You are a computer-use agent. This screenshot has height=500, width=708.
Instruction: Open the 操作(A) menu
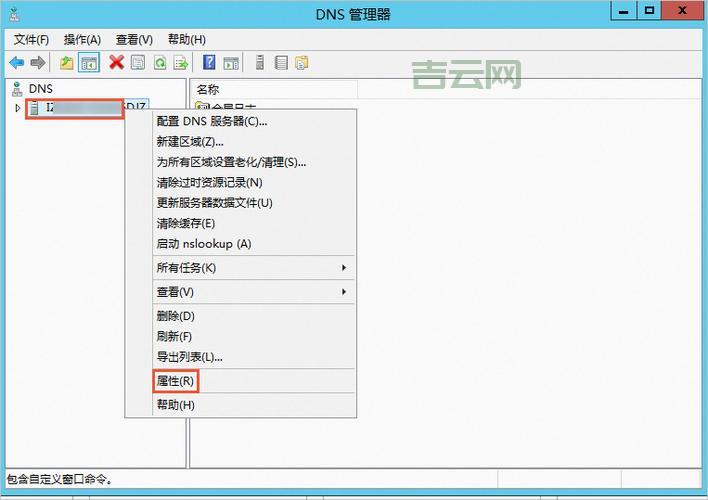point(82,40)
